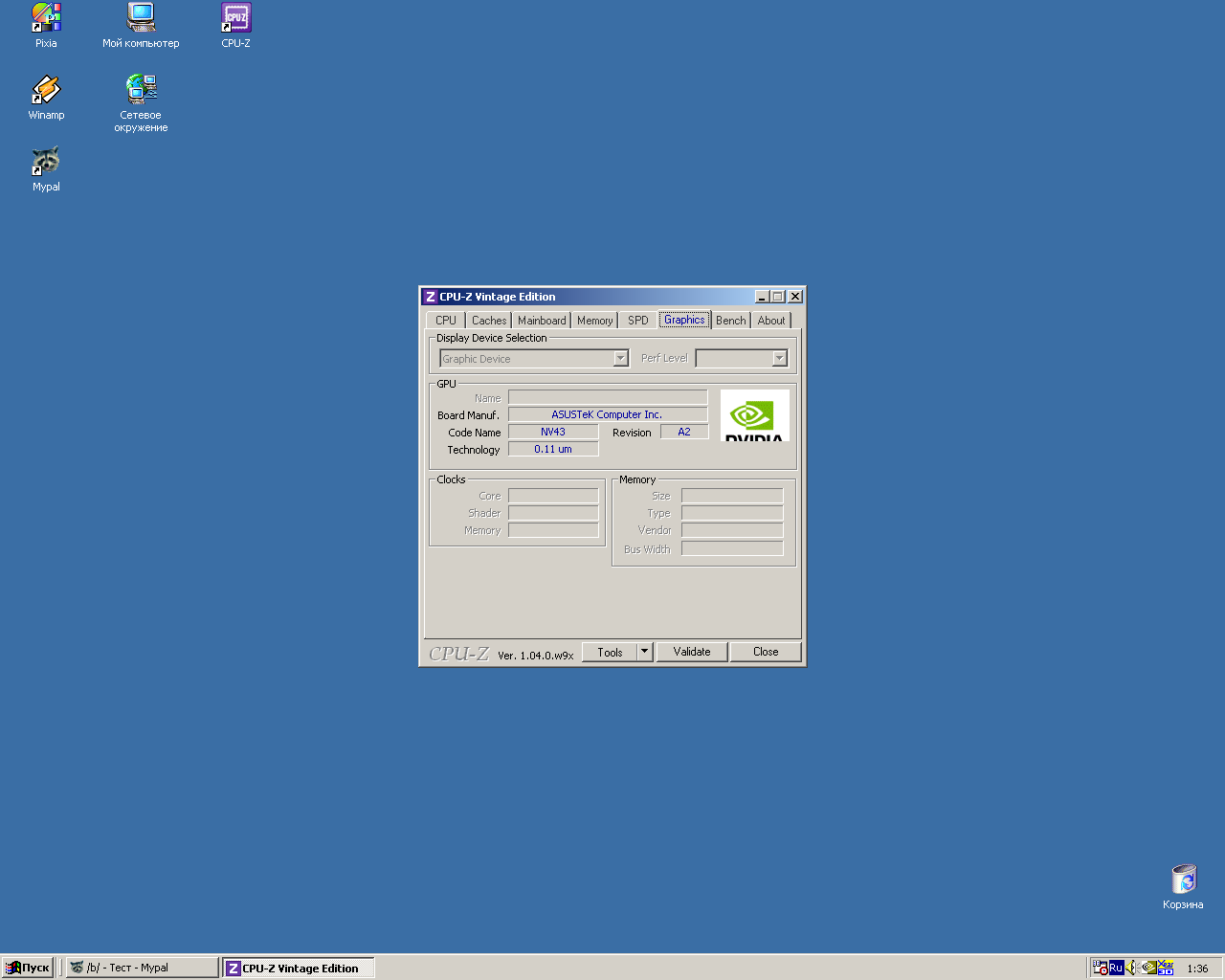Click the NV43 code name value
Viewport: 1225px width, 980px height.
coord(553,432)
